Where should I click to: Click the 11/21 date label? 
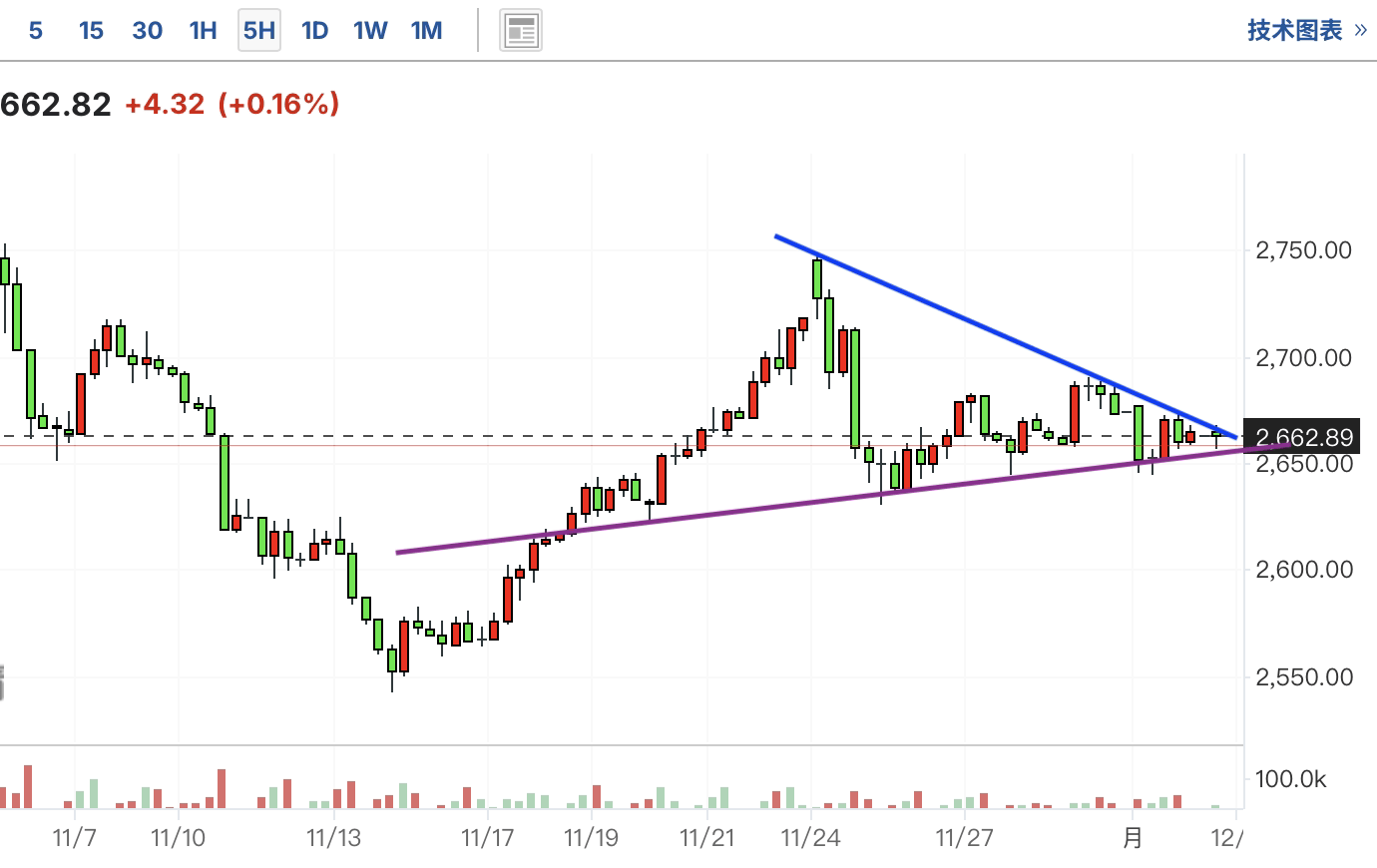707,837
